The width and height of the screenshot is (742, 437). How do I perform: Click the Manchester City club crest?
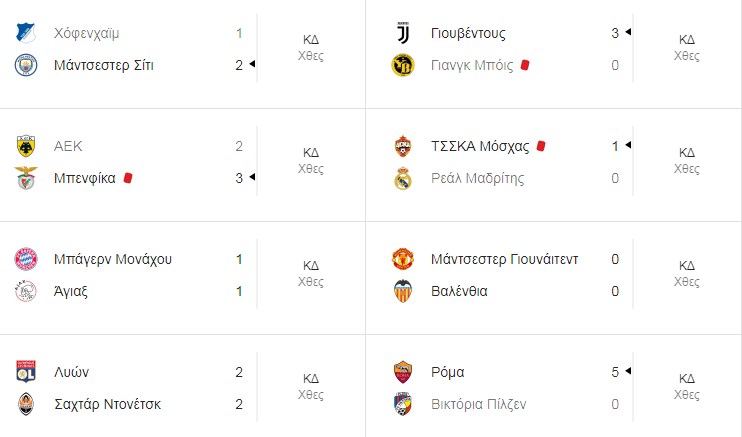(x=26, y=65)
